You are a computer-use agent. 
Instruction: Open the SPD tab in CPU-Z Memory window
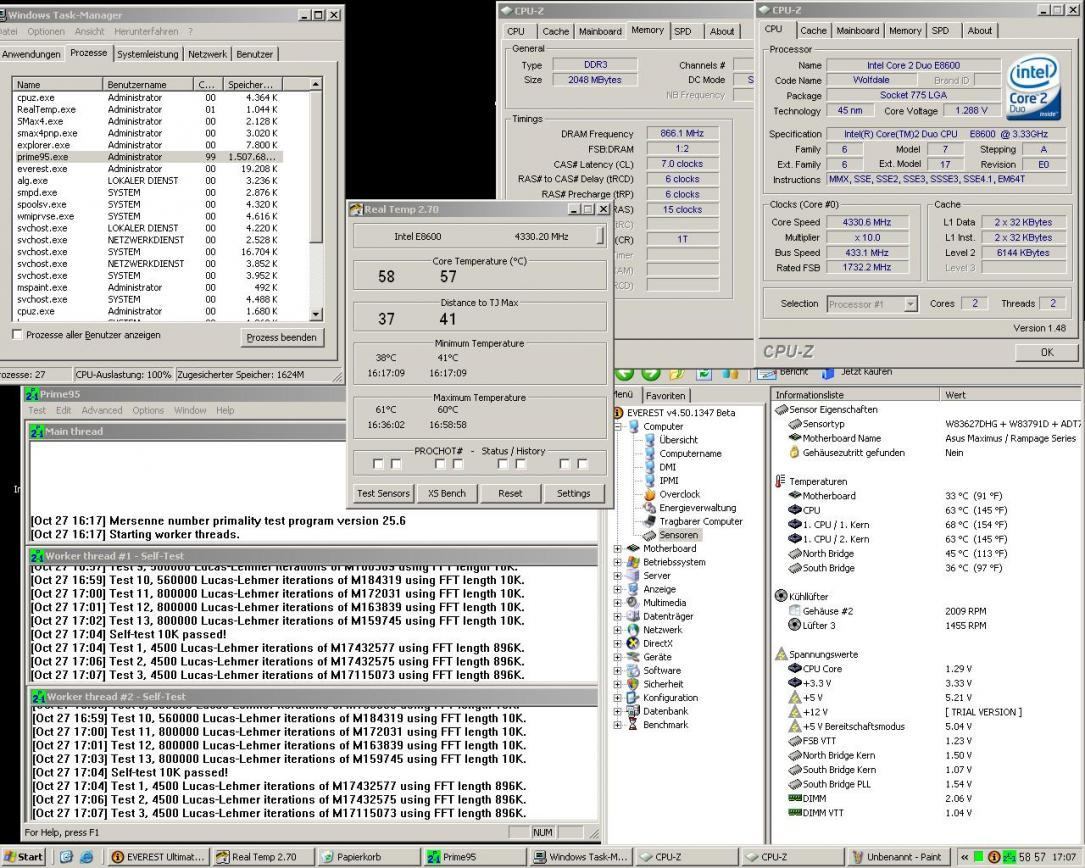(683, 31)
